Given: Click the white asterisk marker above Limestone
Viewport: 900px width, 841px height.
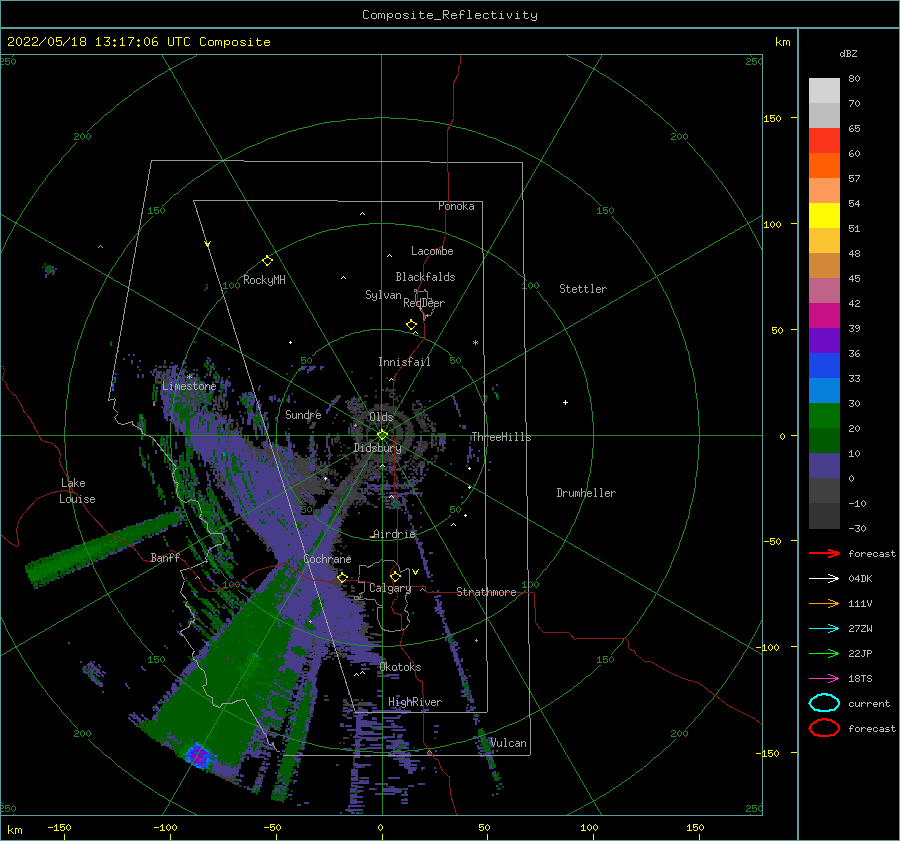Looking at the screenshot, I should 189,377.
